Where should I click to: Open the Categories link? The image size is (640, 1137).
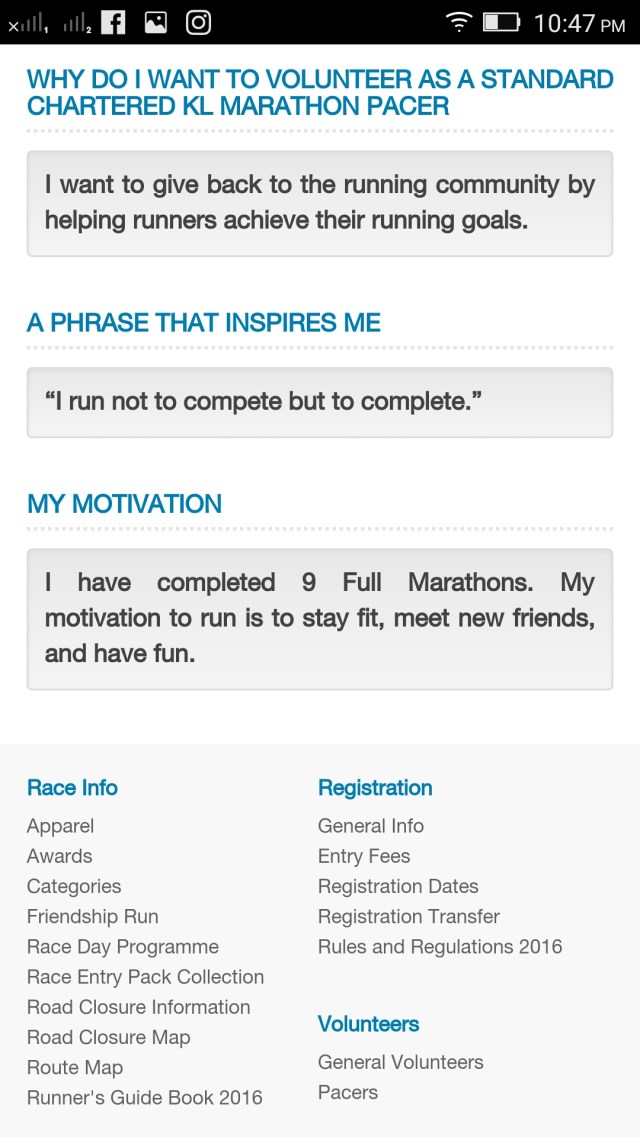[x=74, y=886]
